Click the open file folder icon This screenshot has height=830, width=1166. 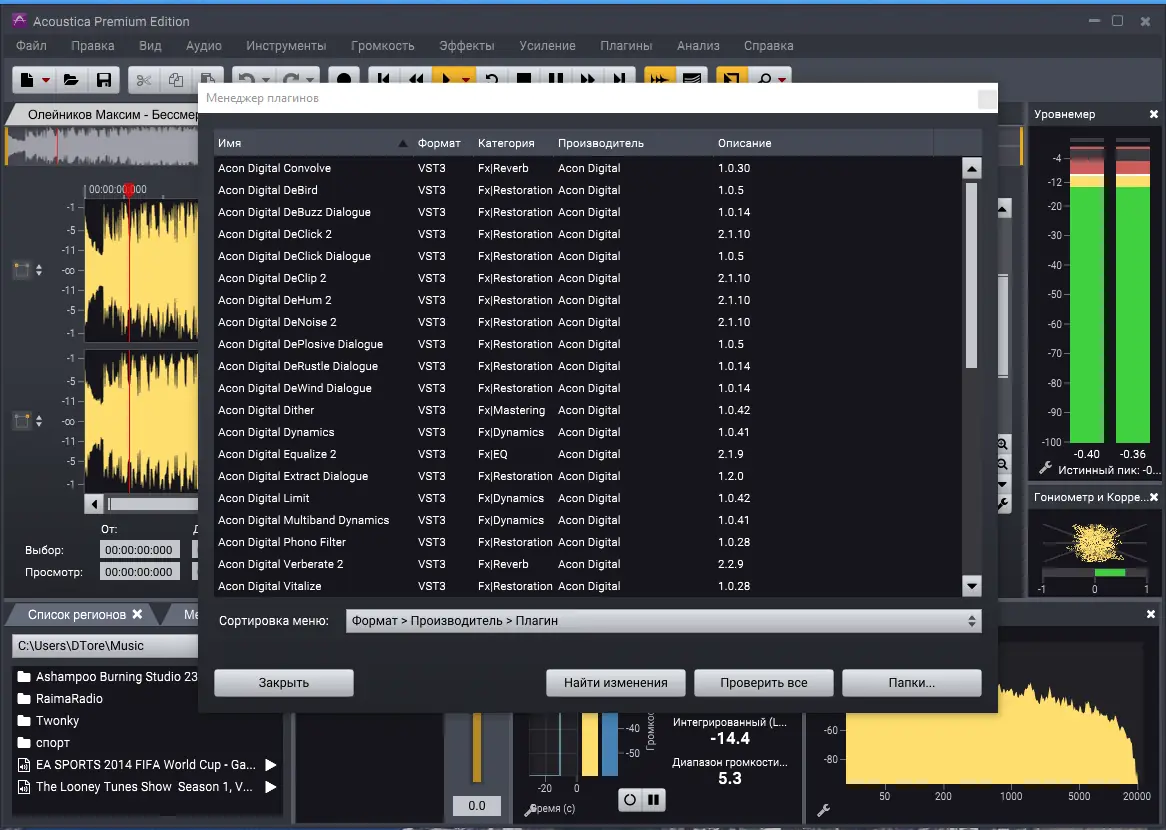71,79
